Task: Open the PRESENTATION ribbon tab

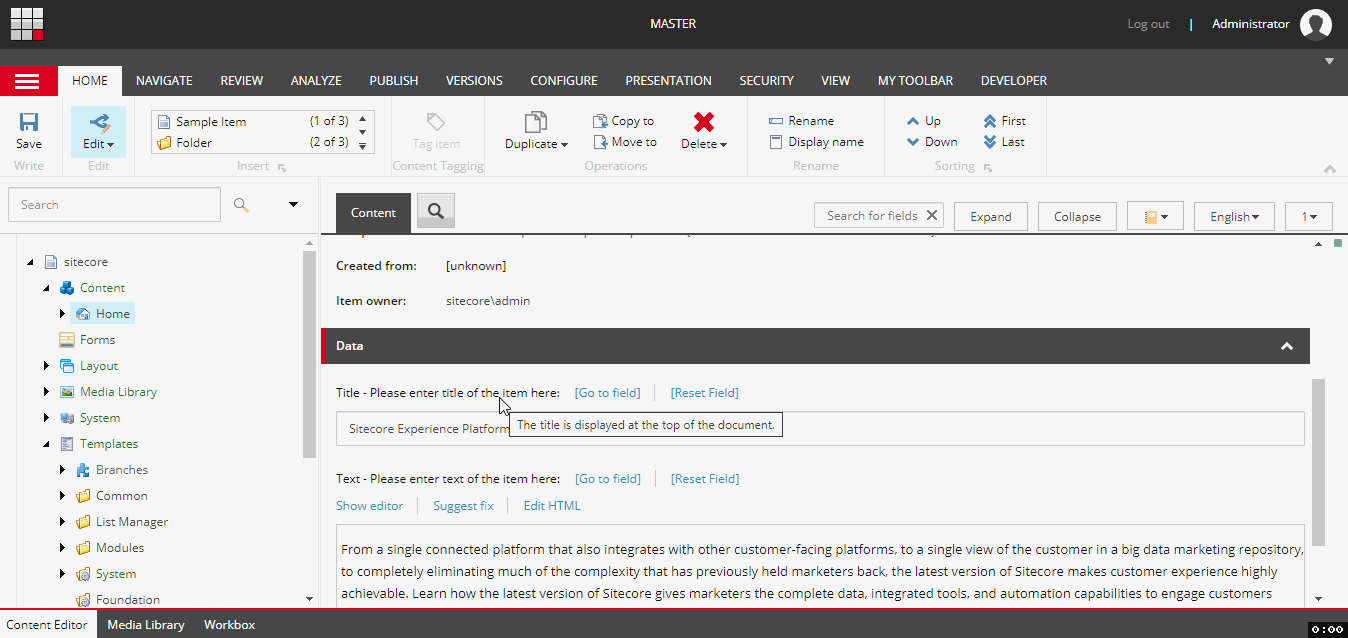Action: (x=668, y=81)
